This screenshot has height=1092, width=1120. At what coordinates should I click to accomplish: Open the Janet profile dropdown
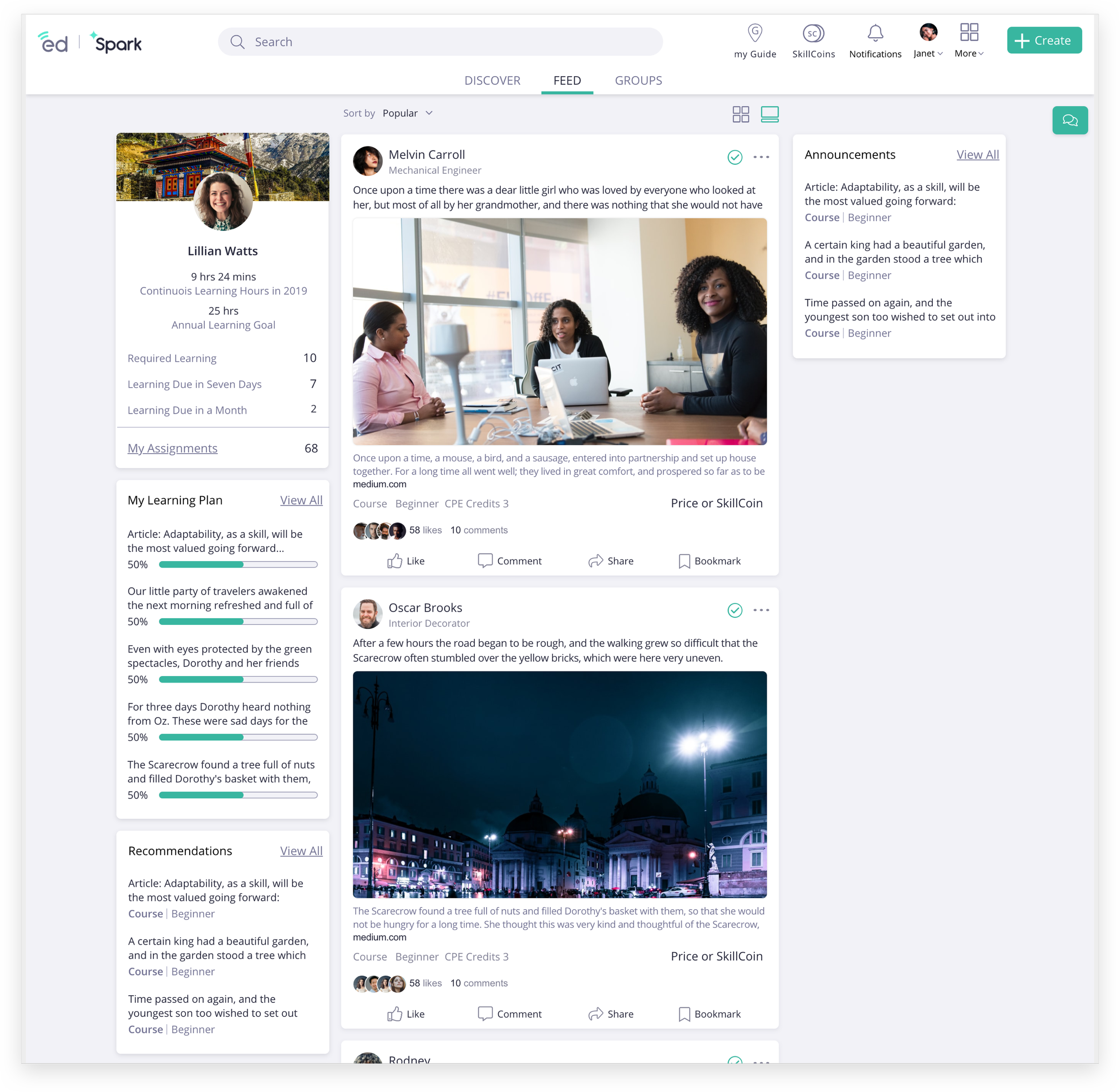(928, 53)
